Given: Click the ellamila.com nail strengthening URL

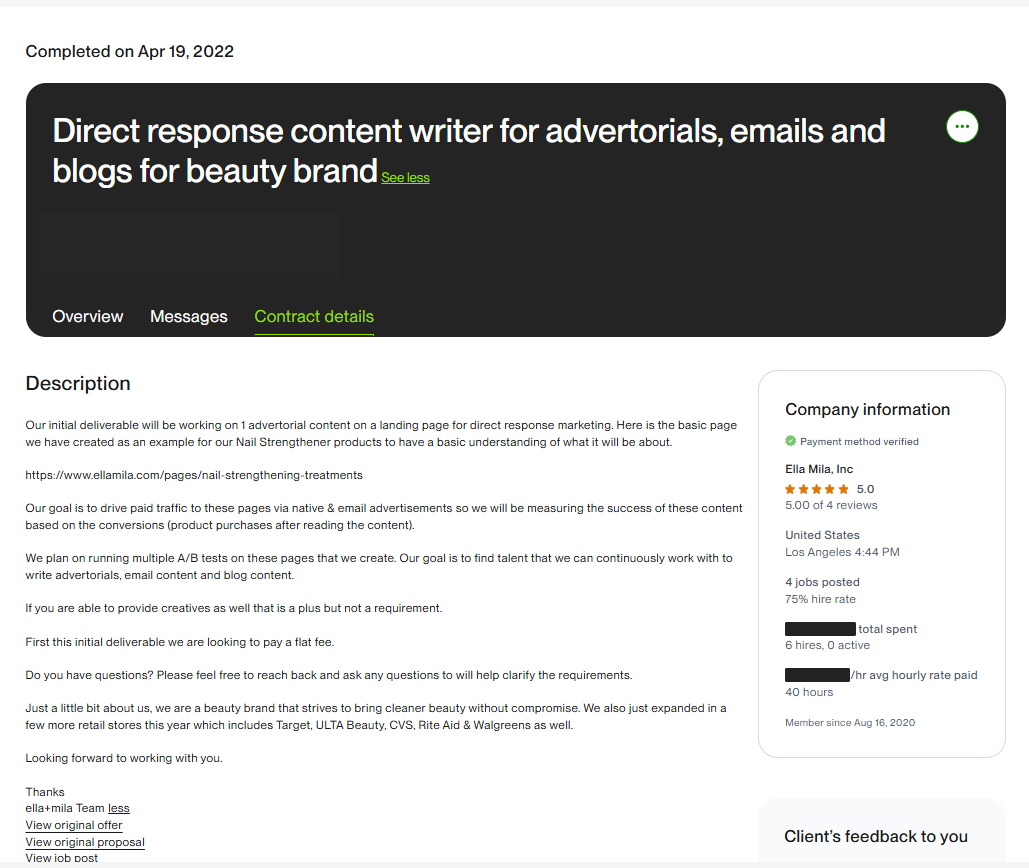Looking at the screenshot, I should 194,475.
